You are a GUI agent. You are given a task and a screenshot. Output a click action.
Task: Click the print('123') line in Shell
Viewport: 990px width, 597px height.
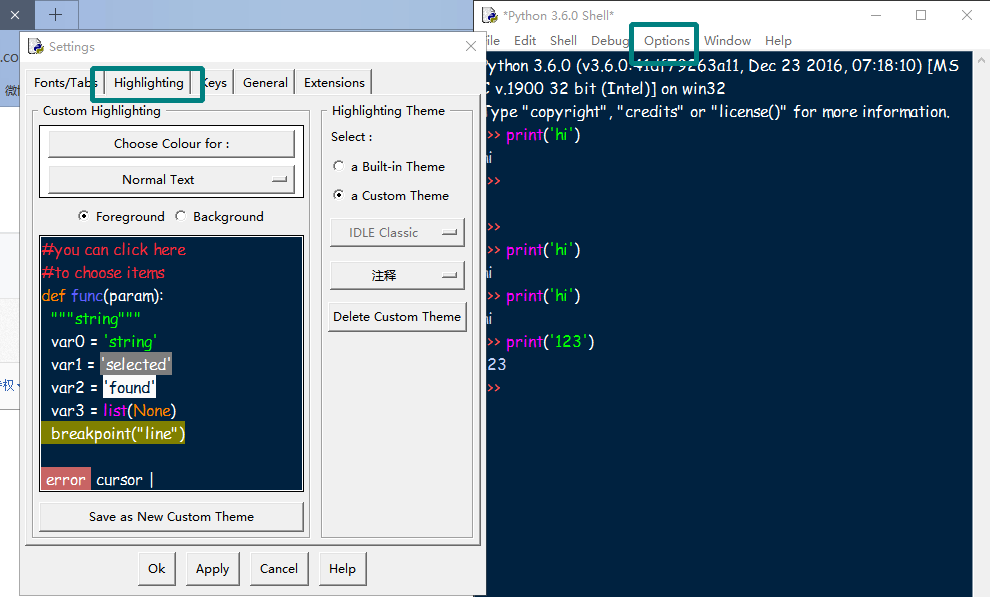tap(550, 341)
